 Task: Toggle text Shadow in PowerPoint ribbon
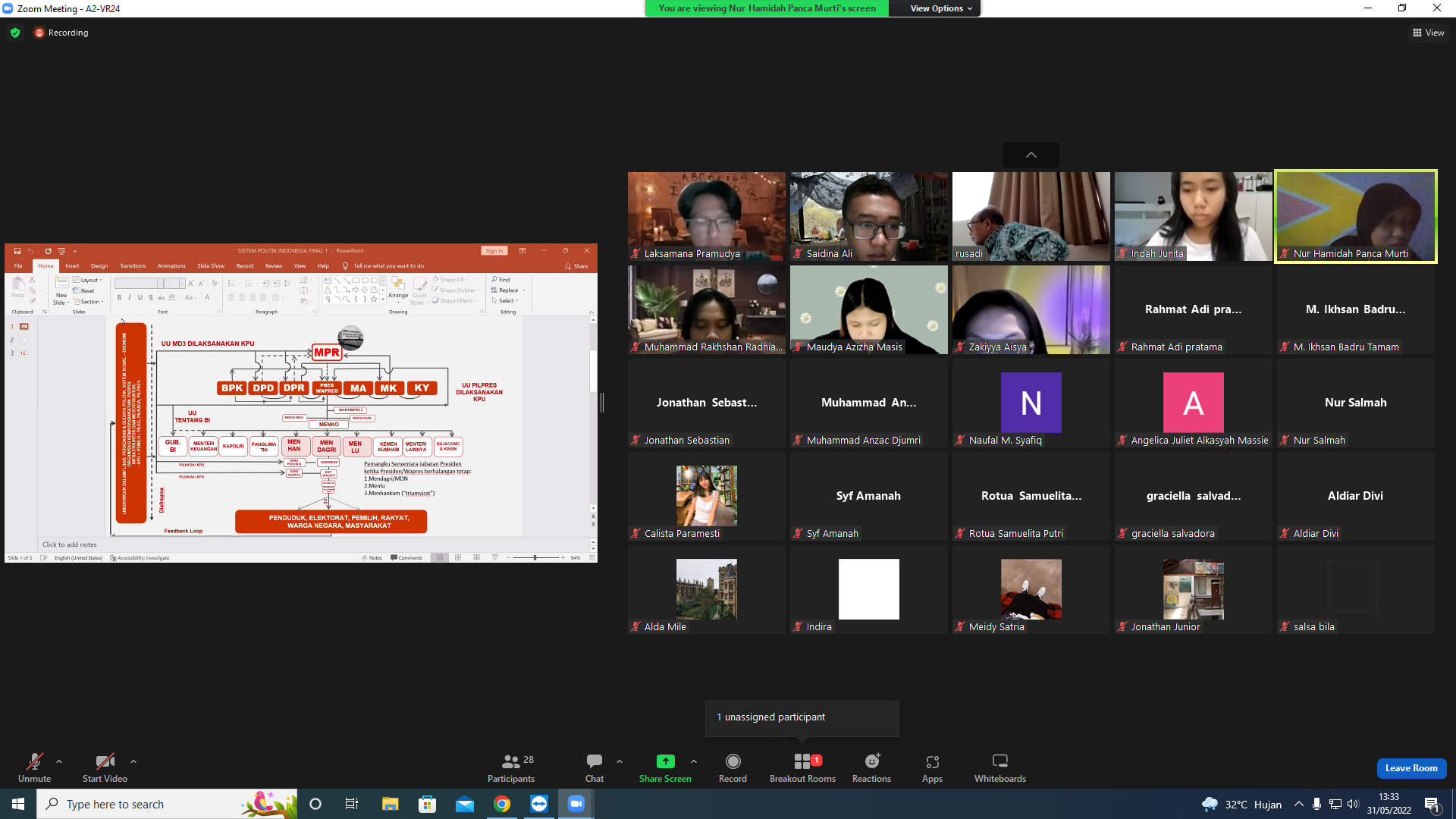(151, 297)
